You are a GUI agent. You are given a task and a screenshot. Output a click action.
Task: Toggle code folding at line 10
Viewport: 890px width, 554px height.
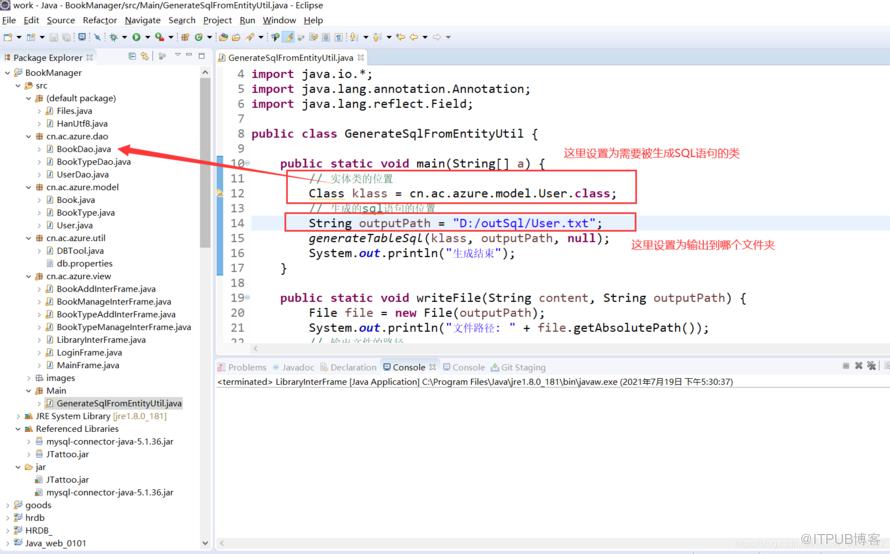[247, 163]
